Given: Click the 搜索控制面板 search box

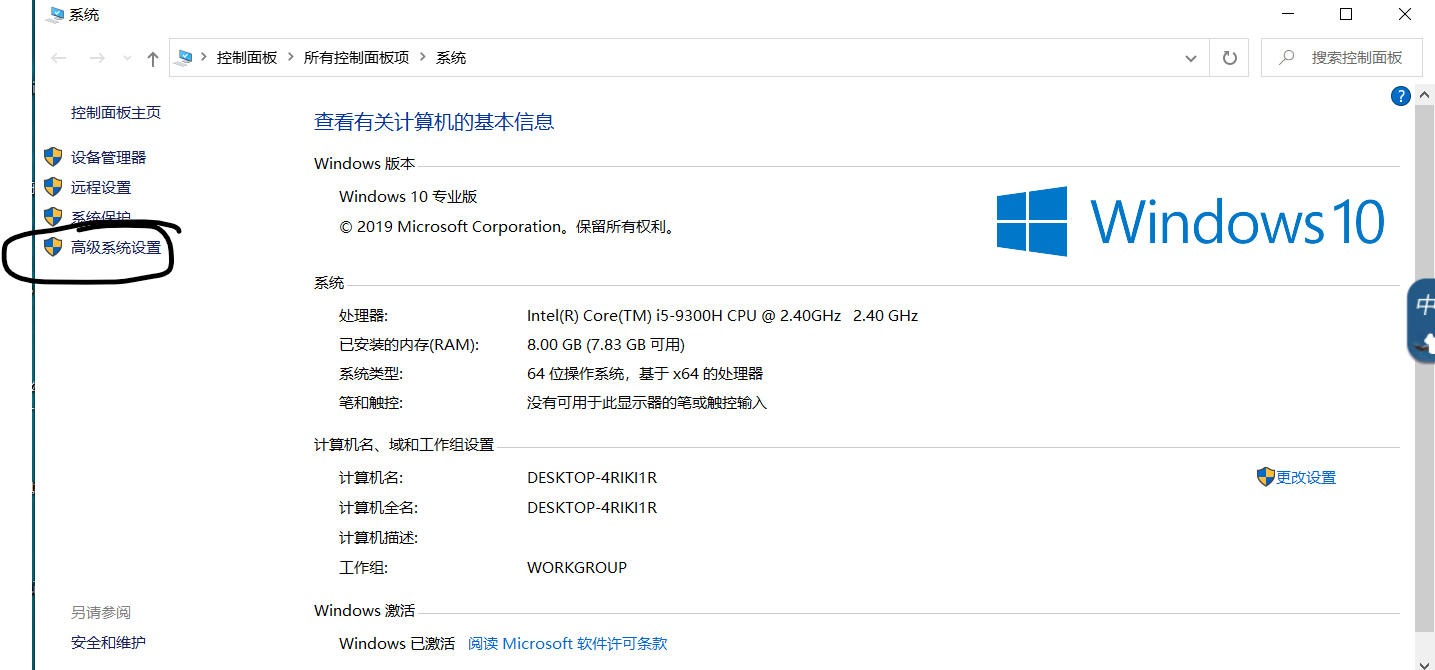Looking at the screenshot, I should click(x=1342, y=58).
